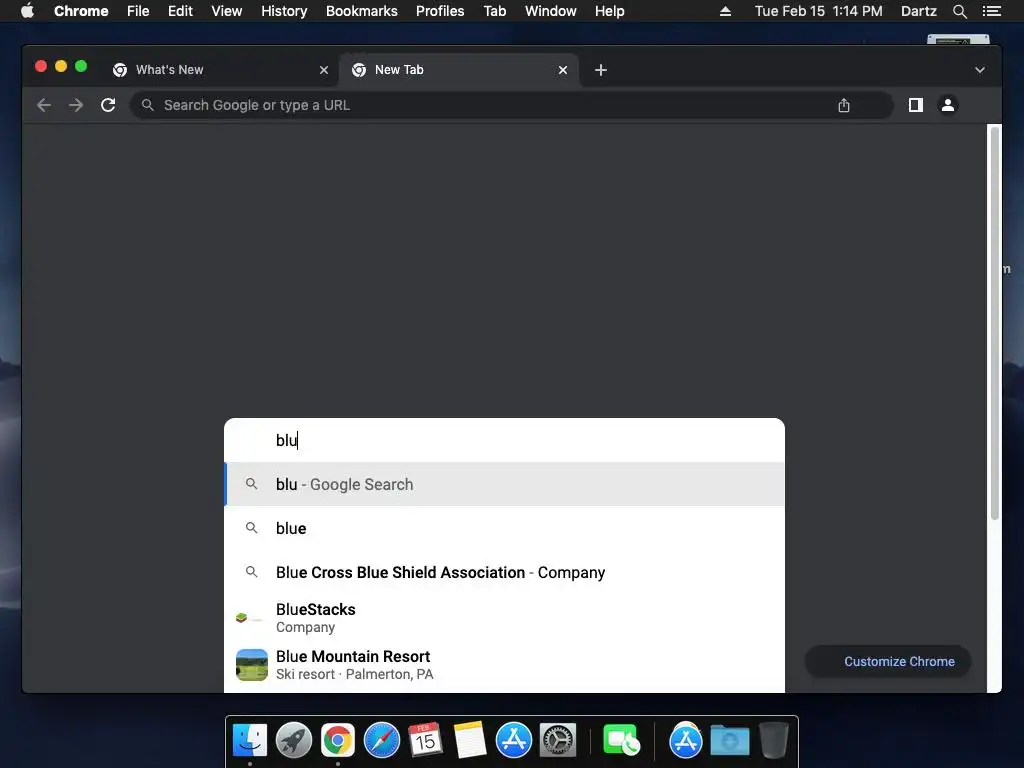Open Safari from the dock
The width and height of the screenshot is (1024, 768).
381,741
